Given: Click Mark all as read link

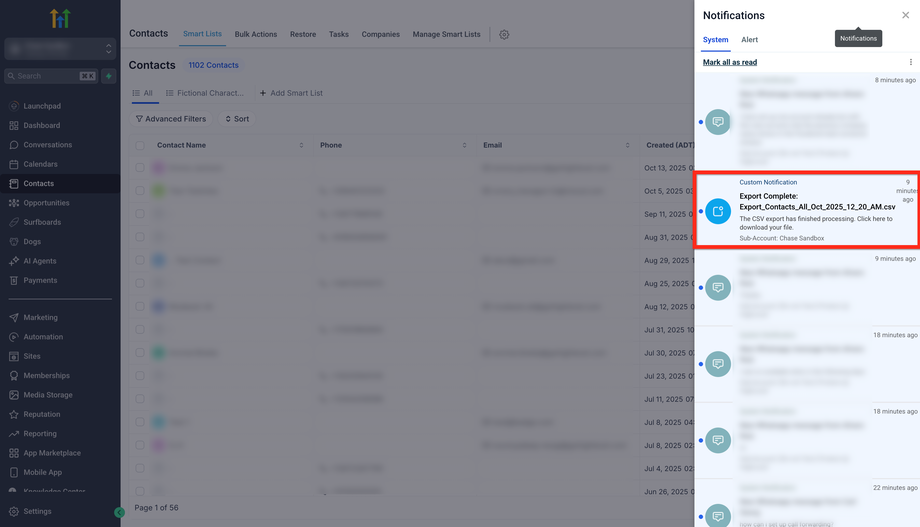Looking at the screenshot, I should pyautogui.click(x=730, y=62).
